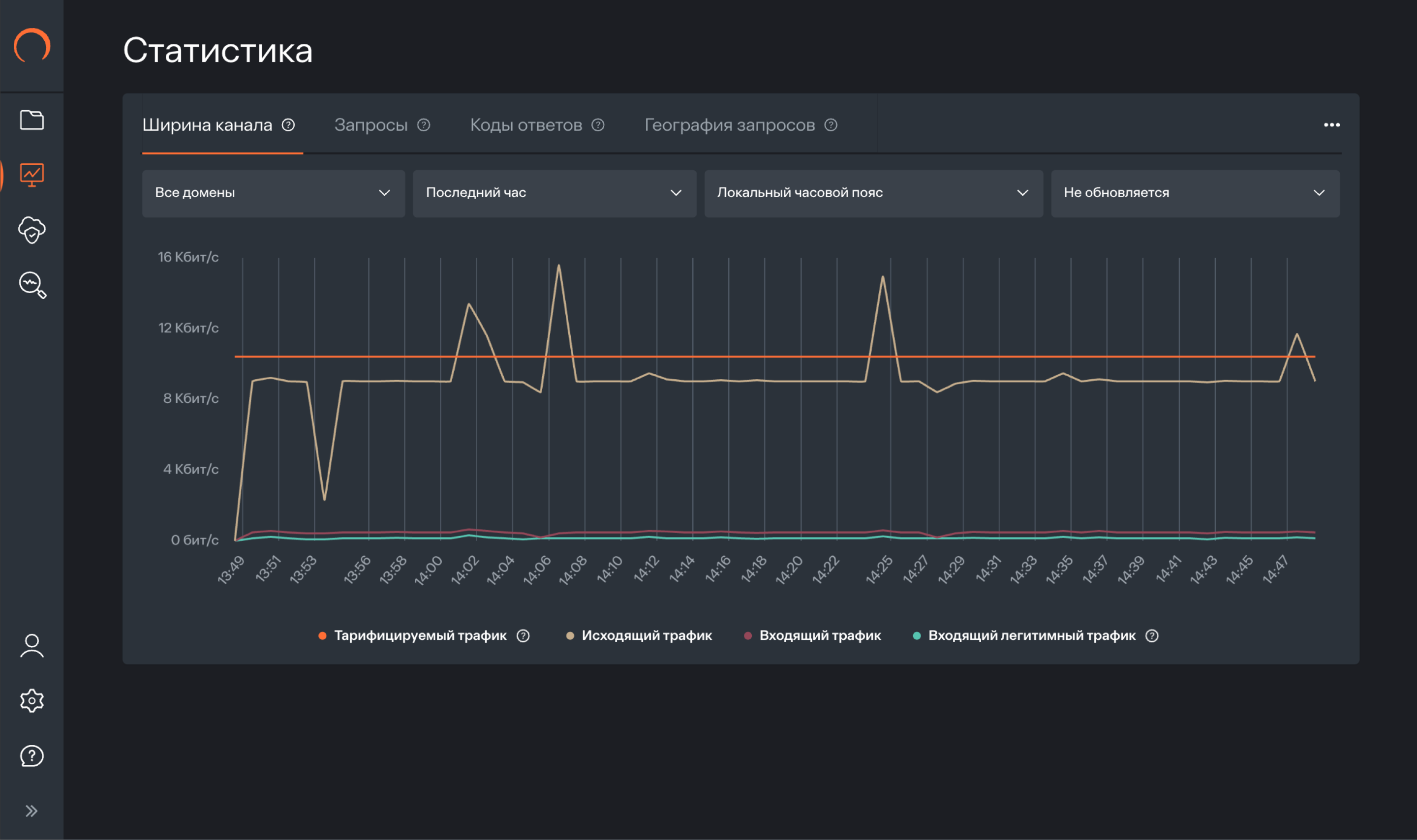Switch to the География запросов tab

tap(730, 125)
